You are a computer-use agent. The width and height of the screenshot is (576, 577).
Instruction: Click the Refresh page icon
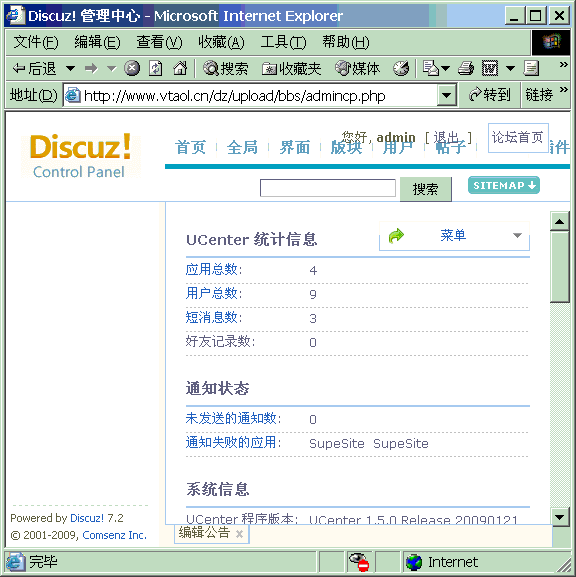(156, 68)
